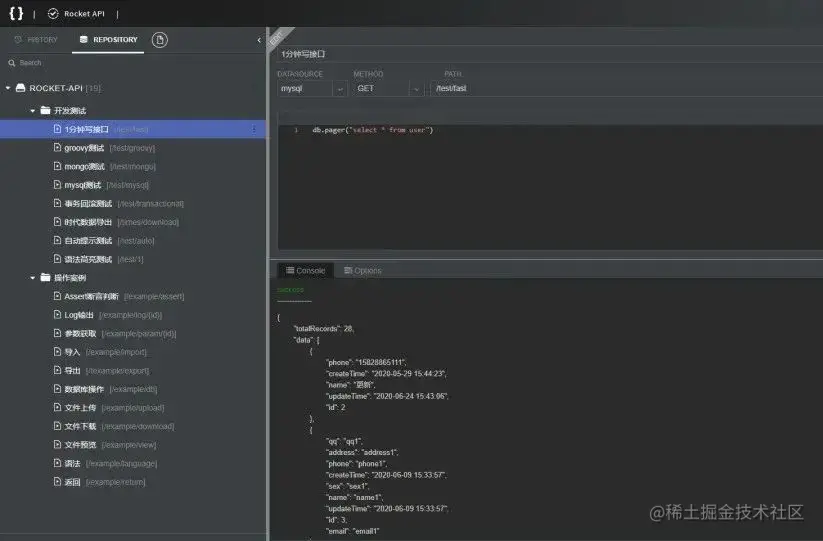Switch to the Repository tab
823x541 pixels.
pyautogui.click(x=109, y=40)
